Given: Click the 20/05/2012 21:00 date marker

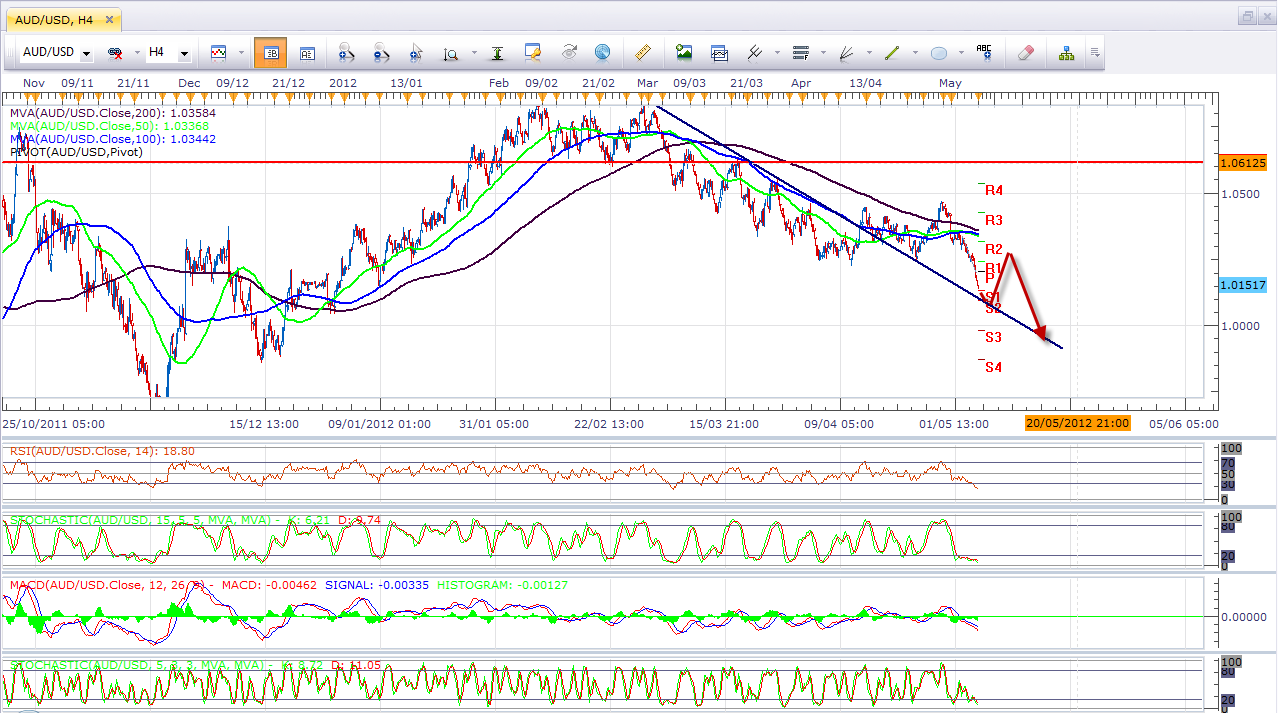Looking at the screenshot, I should [1078, 423].
